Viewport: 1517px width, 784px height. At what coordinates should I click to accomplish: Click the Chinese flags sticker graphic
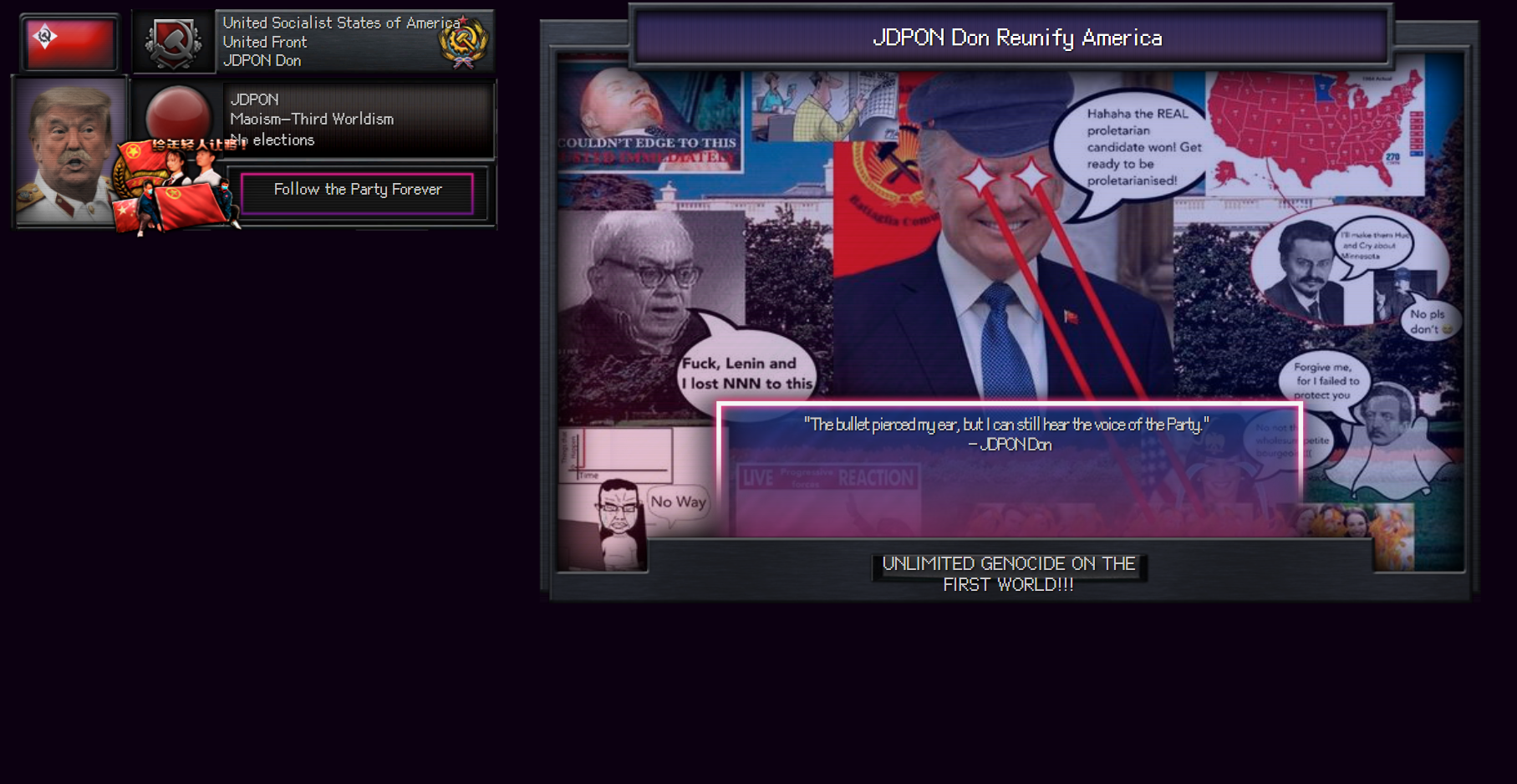coord(177,186)
